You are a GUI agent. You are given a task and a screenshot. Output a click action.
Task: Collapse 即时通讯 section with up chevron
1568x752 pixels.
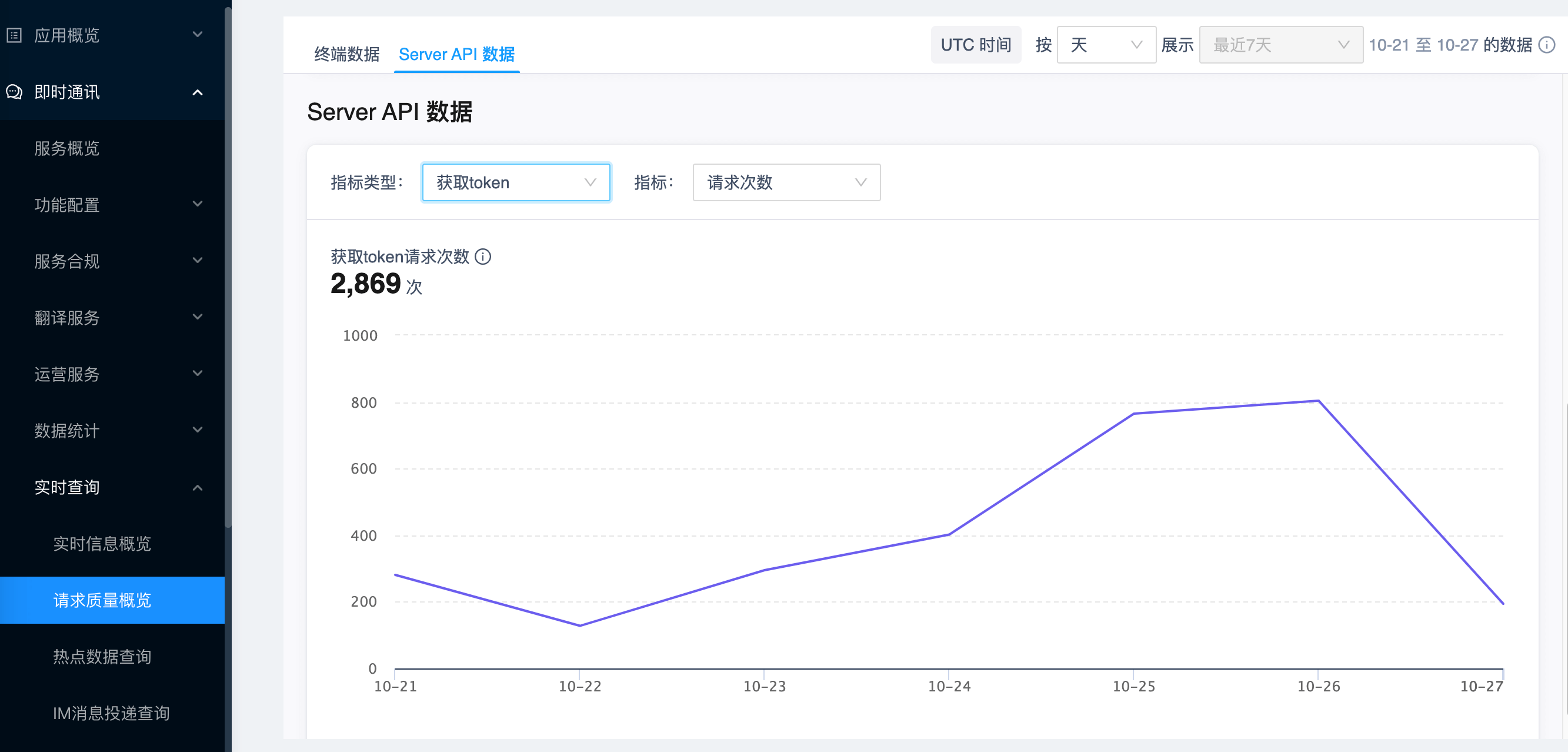[197, 92]
